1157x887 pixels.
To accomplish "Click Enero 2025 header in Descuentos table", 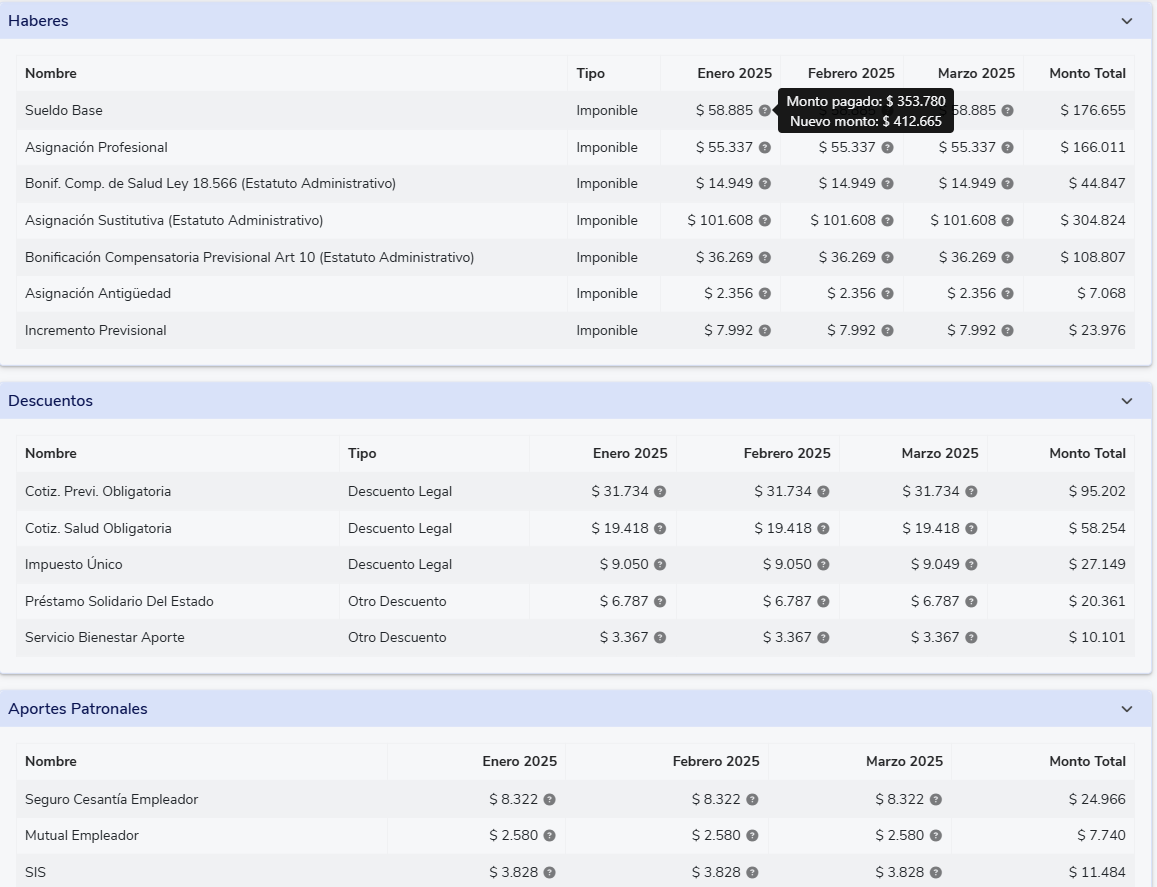I will (x=630, y=453).
